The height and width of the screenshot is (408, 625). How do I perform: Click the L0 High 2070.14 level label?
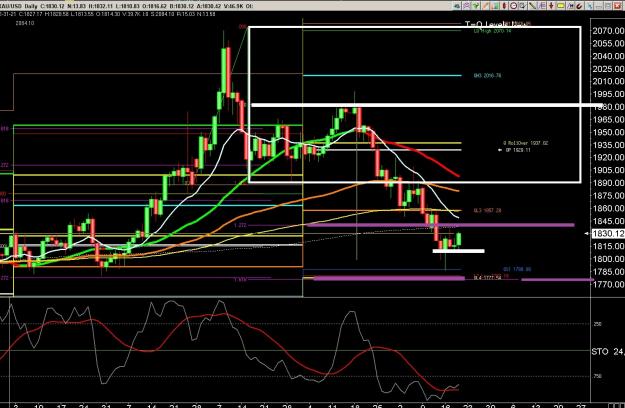pyautogui.click(x=492, y=31)
